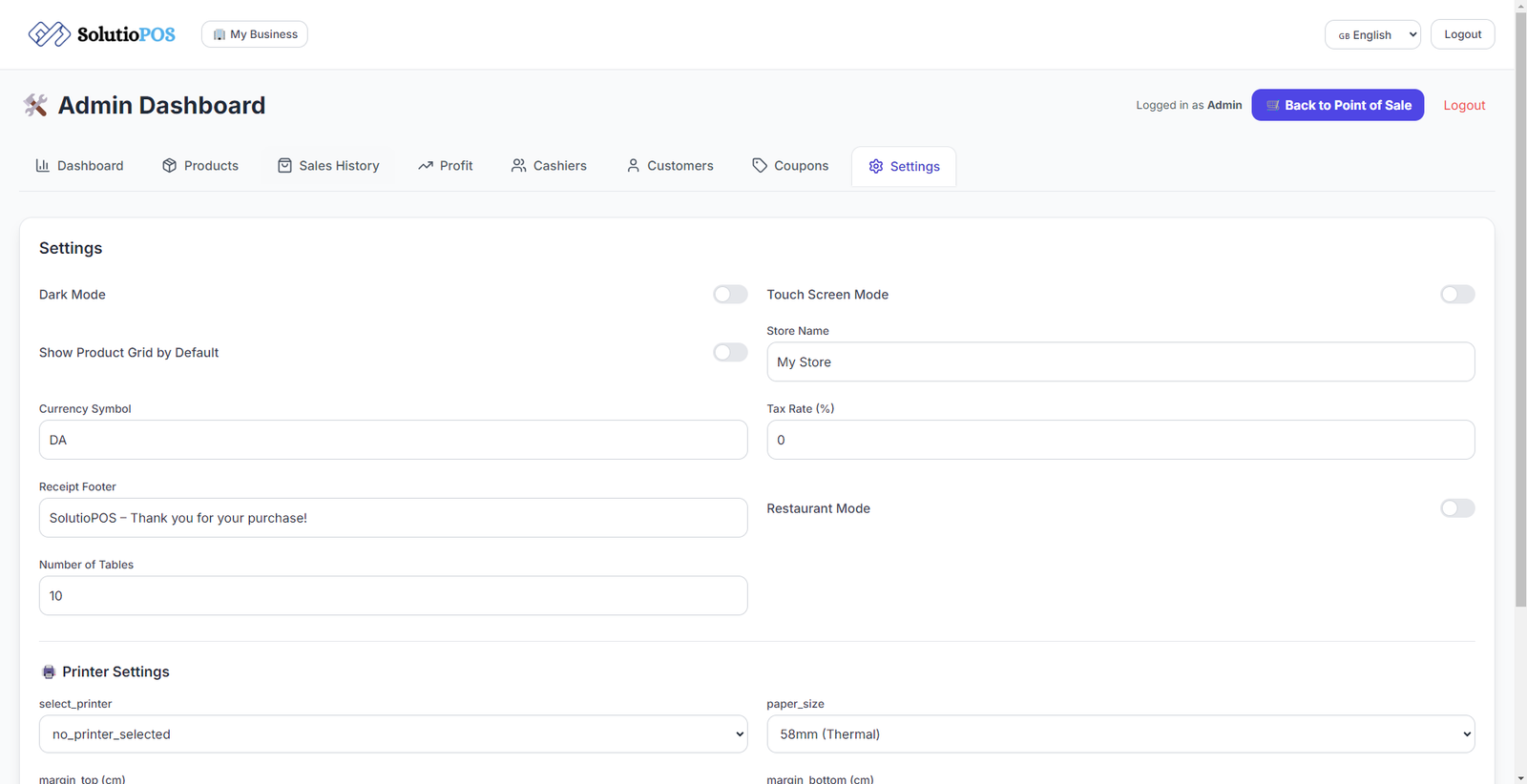Click the scrollbar down arrow
1527x784 pixels.
1521,777
